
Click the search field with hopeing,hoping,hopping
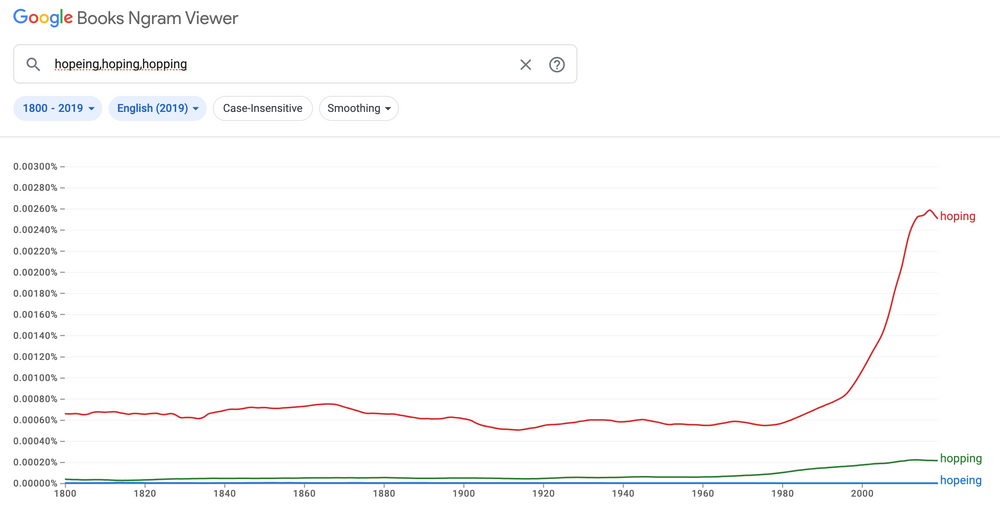(x=280, y=64)
